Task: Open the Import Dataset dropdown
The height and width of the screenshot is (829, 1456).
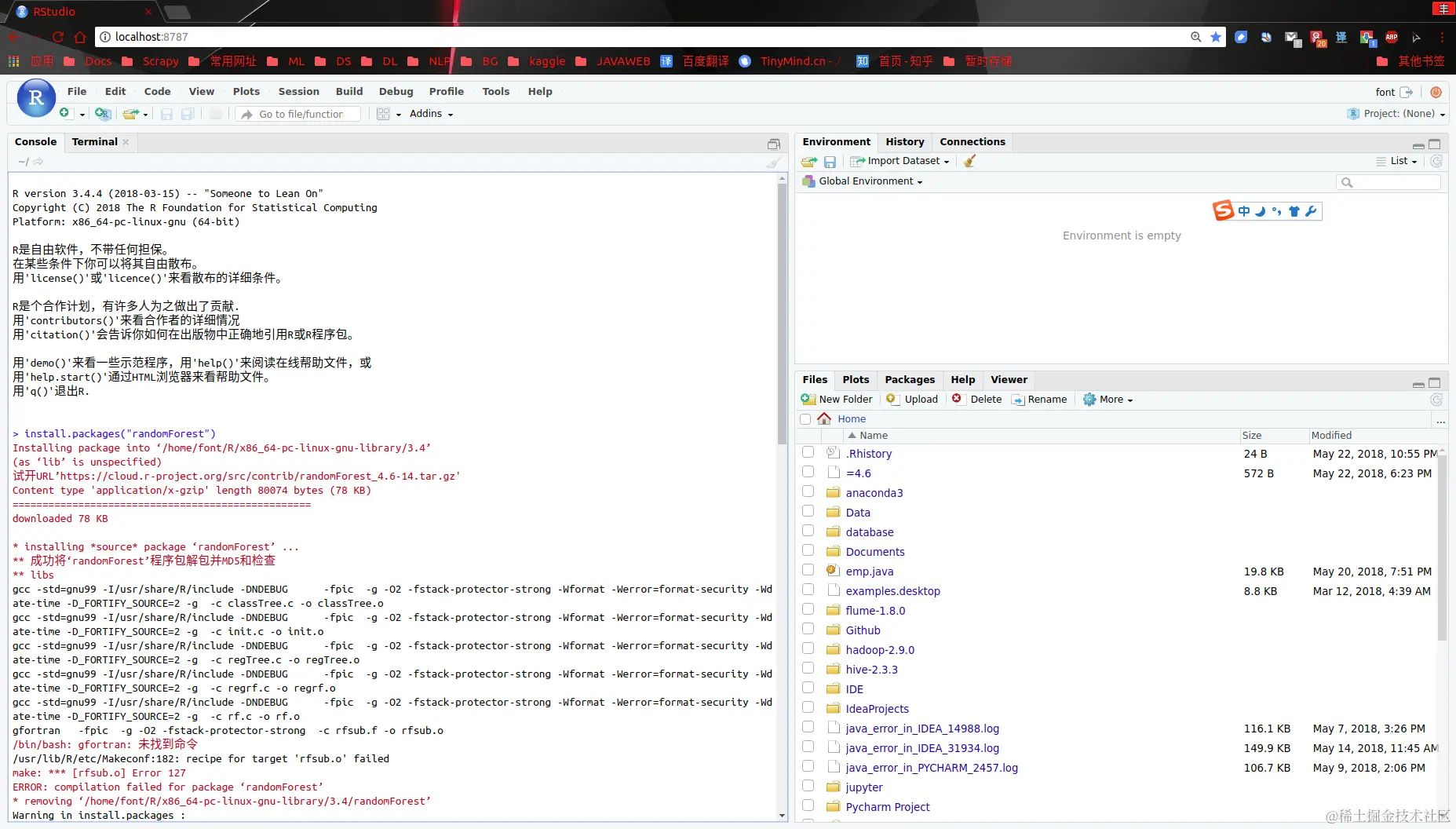Action: (900, 161)
